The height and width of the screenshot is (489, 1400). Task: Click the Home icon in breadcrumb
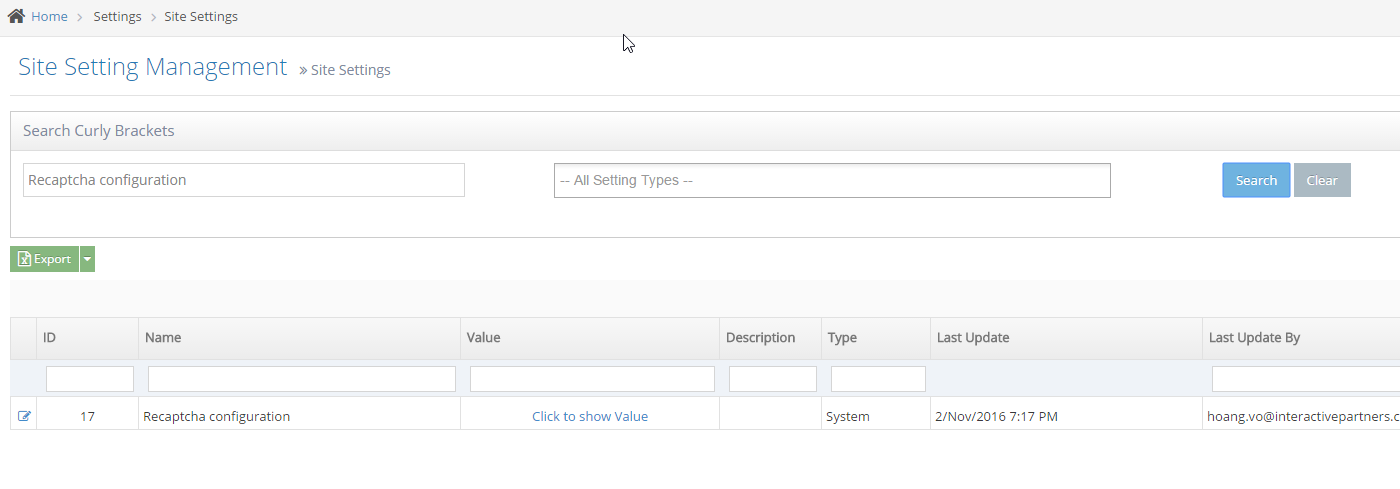(x=16, y=17)
